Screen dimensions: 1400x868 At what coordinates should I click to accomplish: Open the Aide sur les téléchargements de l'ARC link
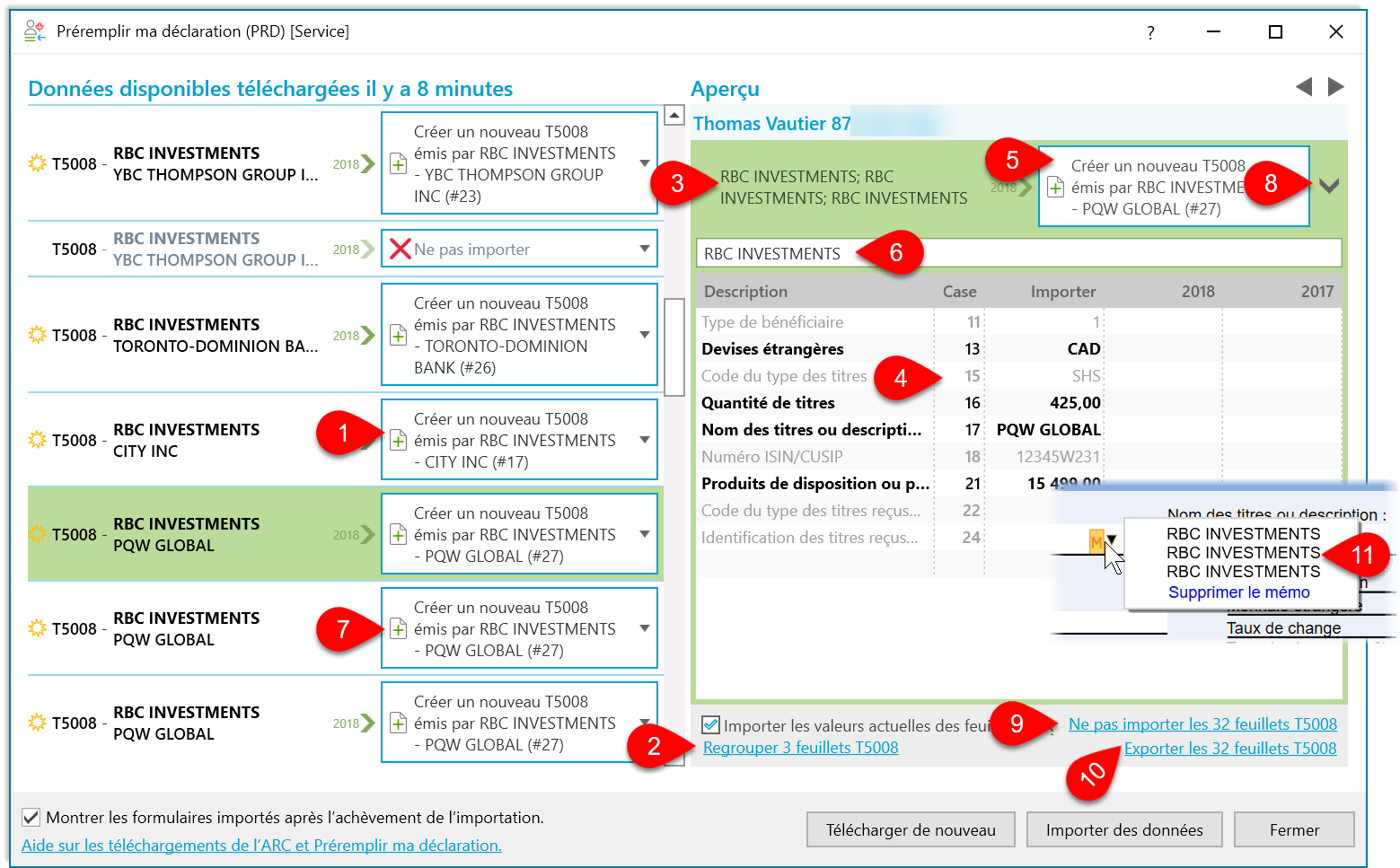tap(261, 846)
